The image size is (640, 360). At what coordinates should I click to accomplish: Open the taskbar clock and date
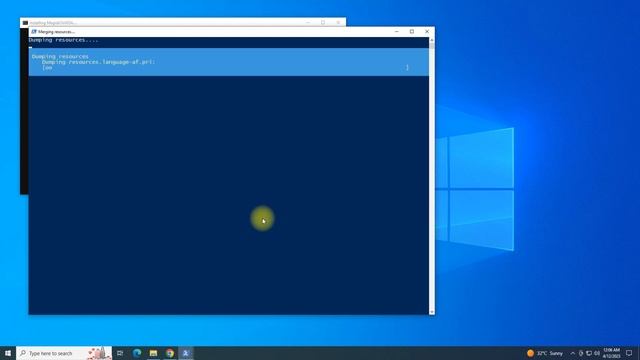click(x=611, y=353)
